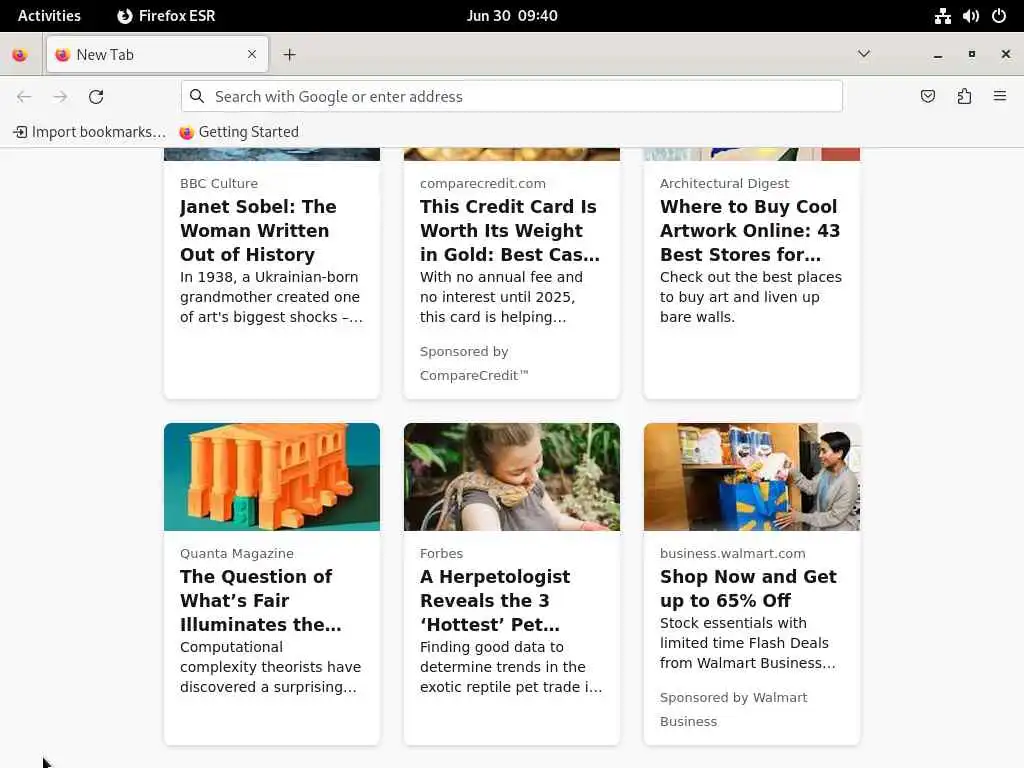Click Sponsored by CompareCredit text
Image resolution: width=1024 pixels, height=768 pixels.
(x=474, y=363)
